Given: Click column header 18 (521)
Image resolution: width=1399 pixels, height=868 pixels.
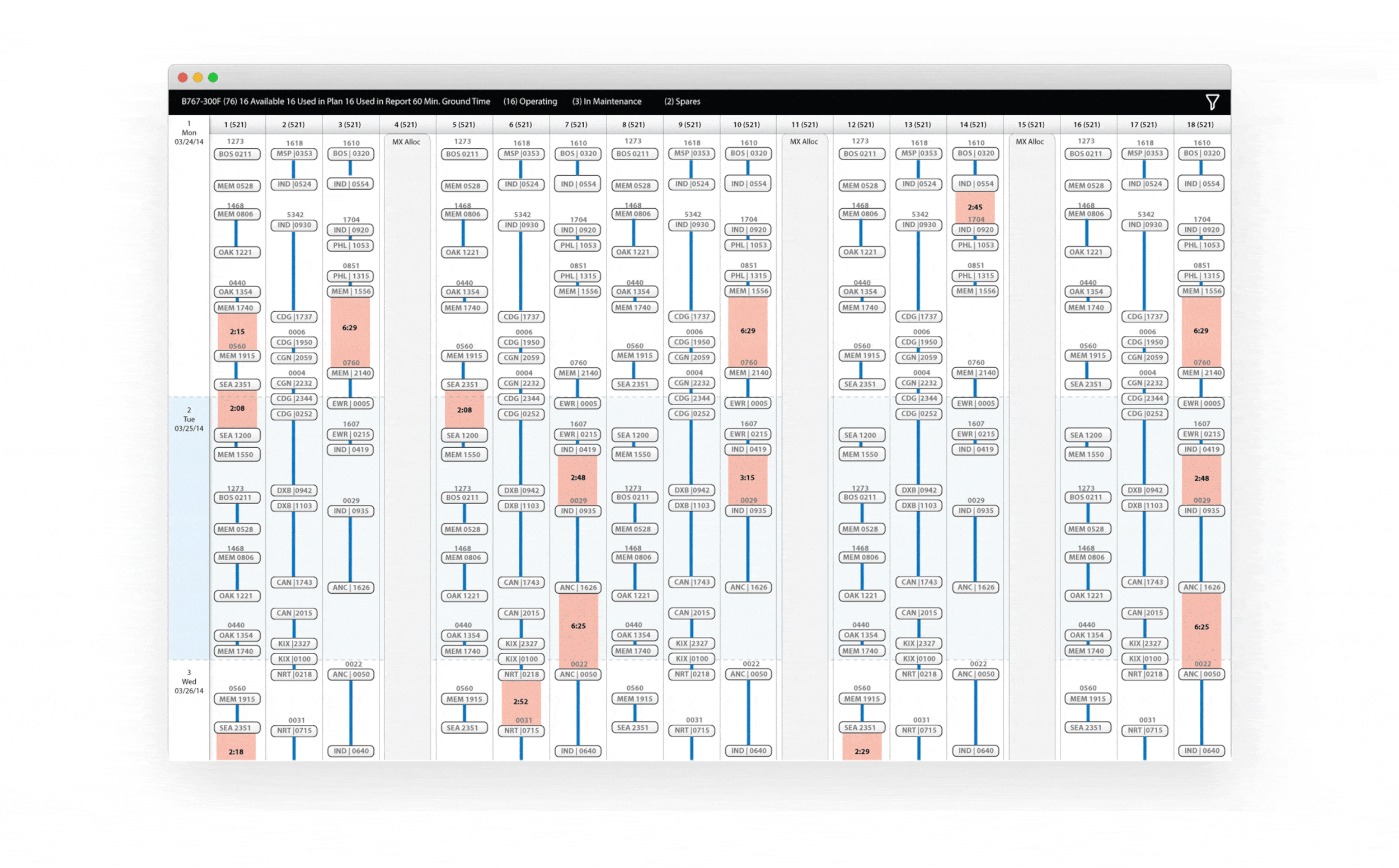Looking at the screenshot, I should pos(1200,125).
